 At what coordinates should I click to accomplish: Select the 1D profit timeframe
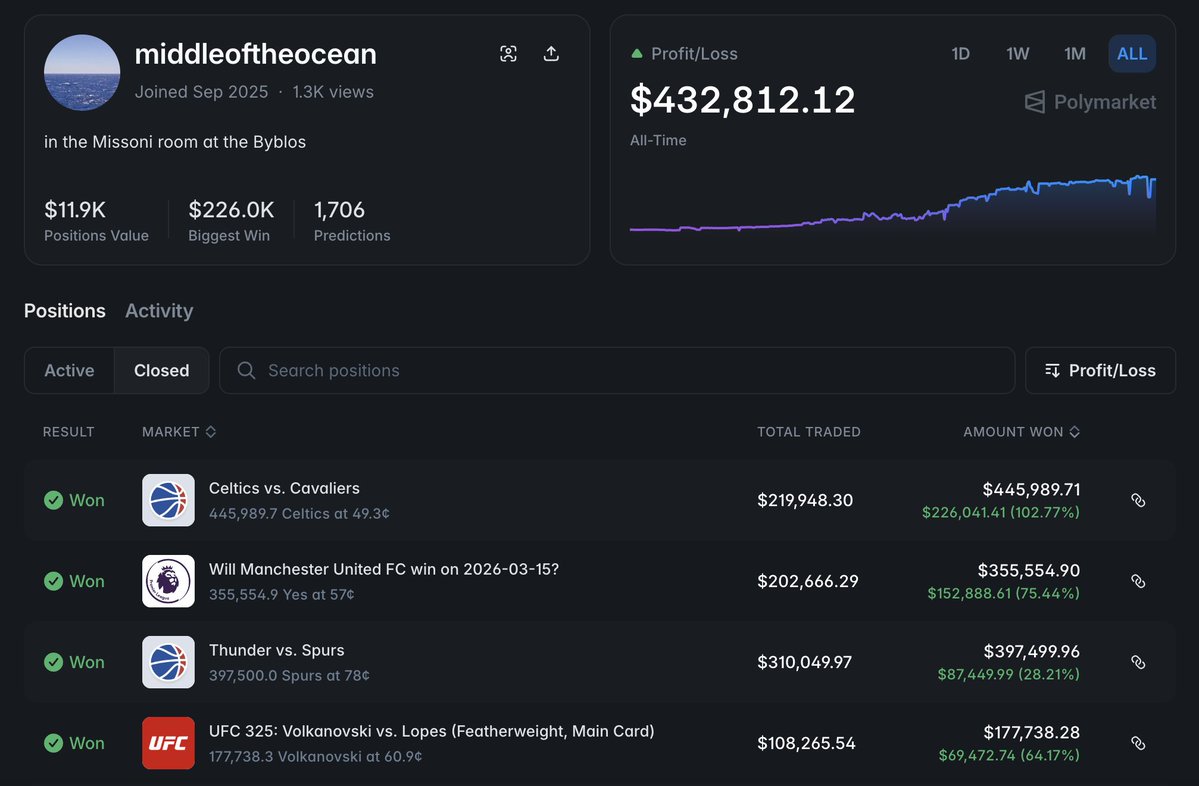(x=960, y=54)
